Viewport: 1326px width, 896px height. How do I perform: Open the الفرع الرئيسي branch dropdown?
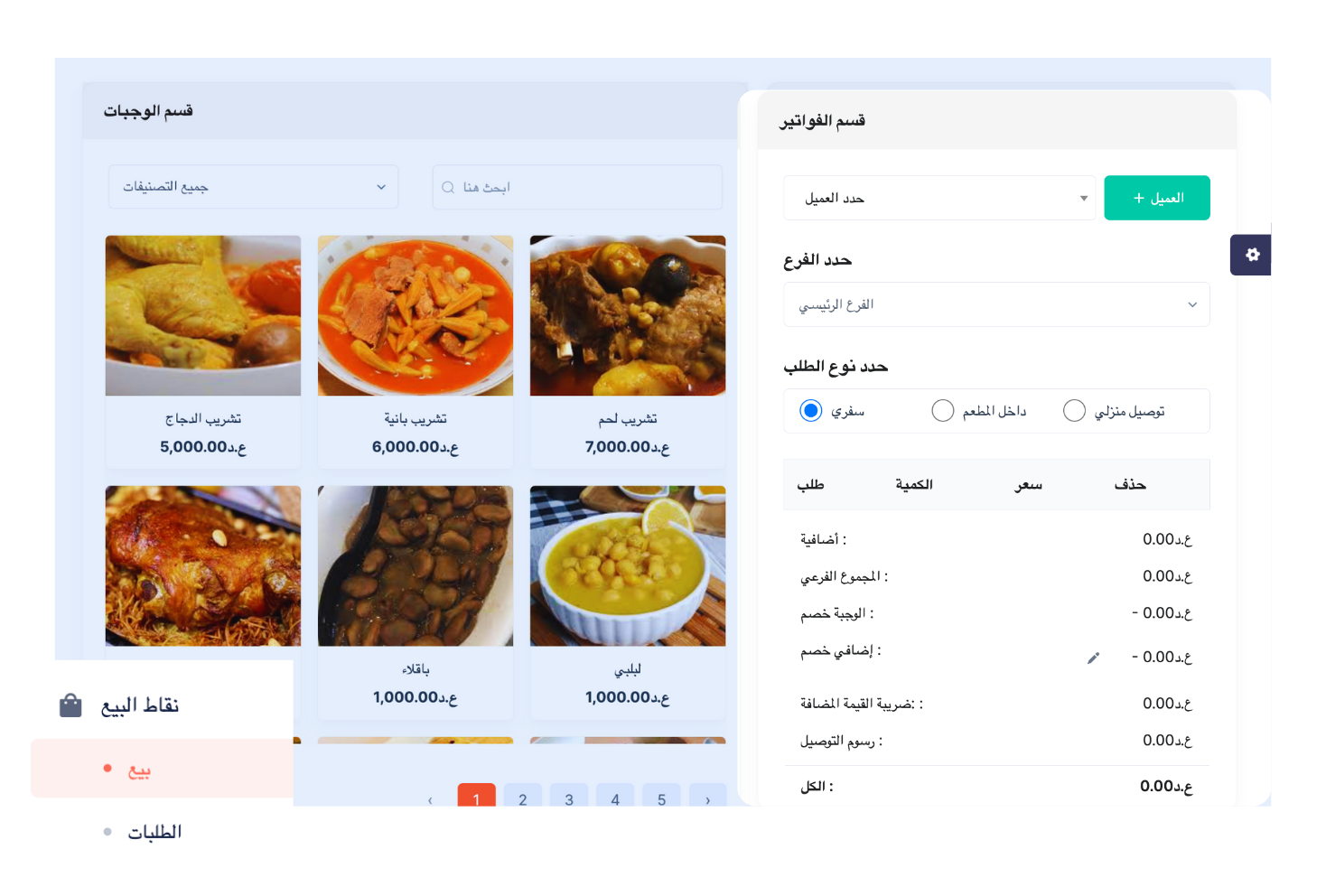(996, 304)
